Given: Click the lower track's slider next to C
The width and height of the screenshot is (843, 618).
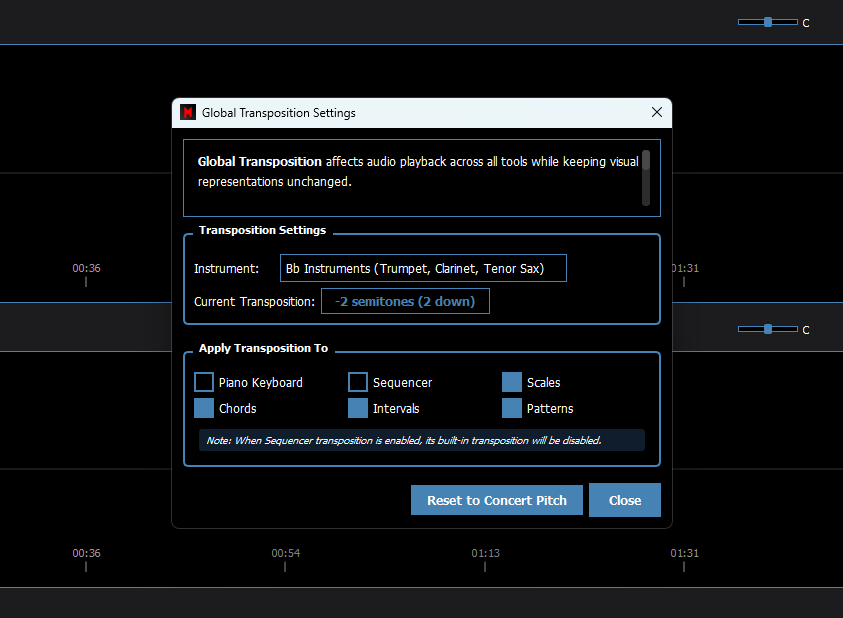Looking at the screenshot, I should (767, 329).
